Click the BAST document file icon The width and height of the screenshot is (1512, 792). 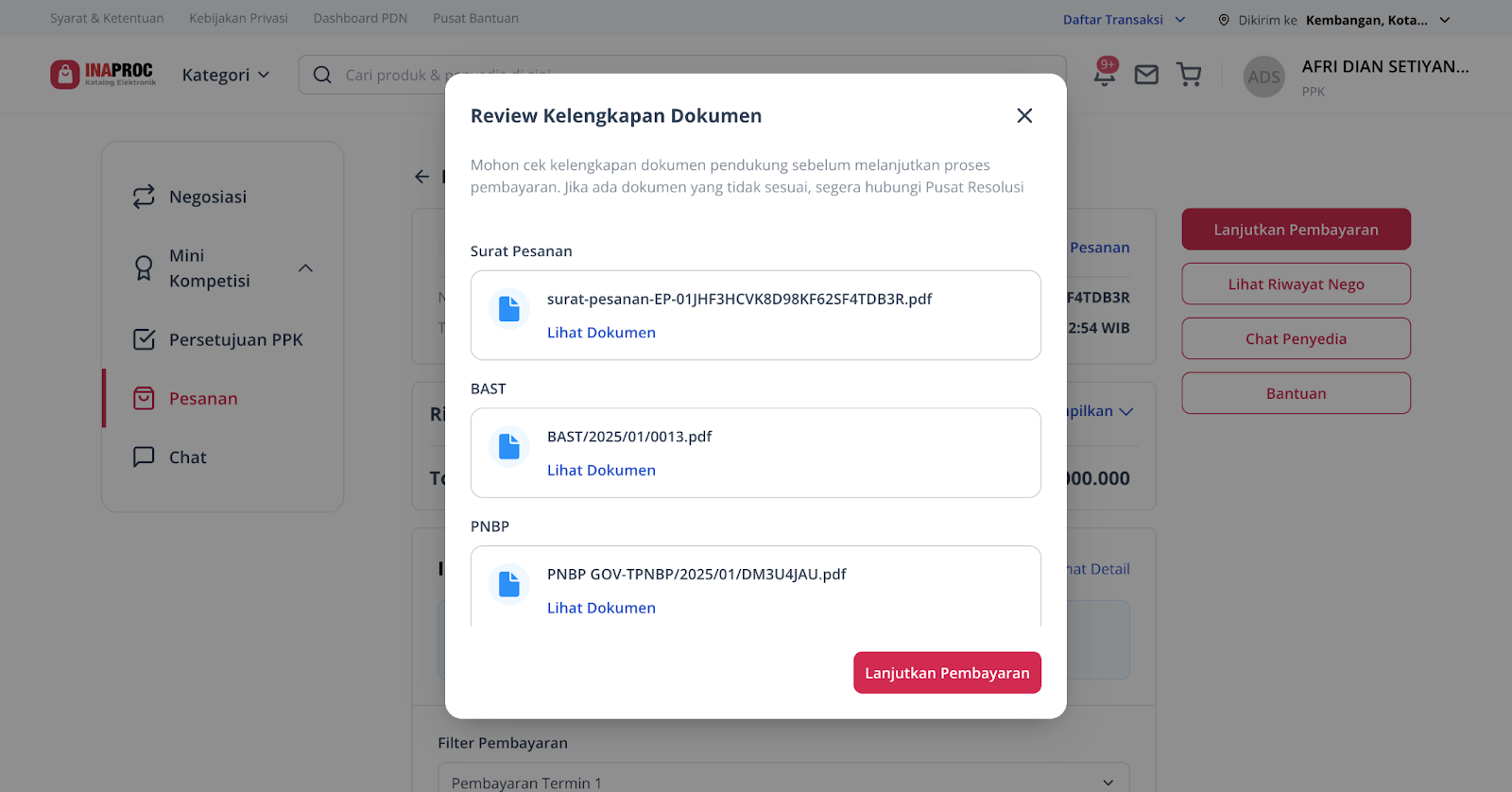point(509,446)
